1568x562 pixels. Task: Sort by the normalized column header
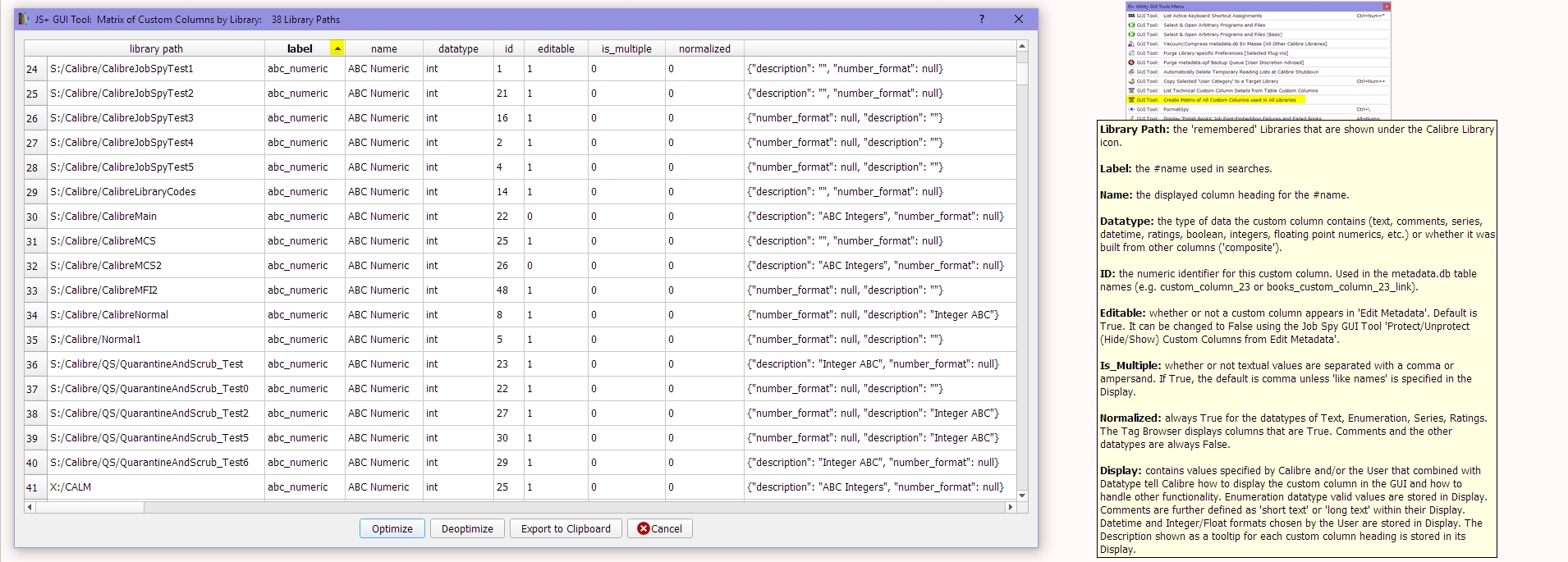click(x=704, y=48)
